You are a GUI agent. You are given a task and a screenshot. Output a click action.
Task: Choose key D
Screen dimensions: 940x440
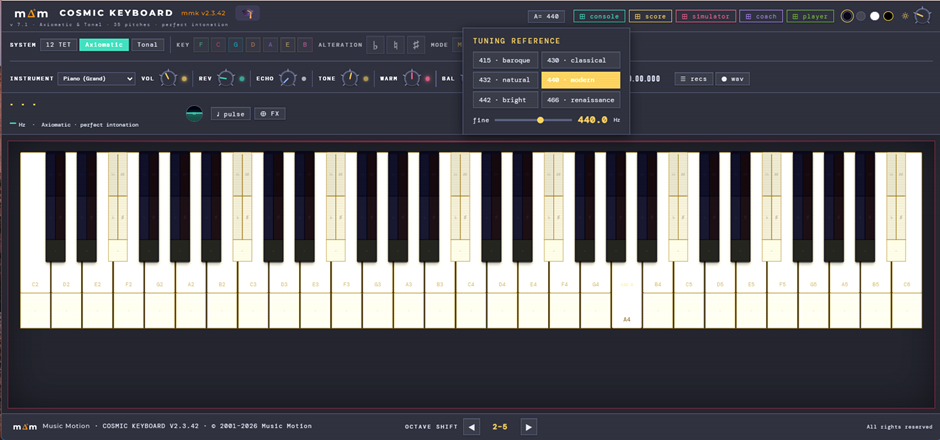(x=253, y=44)
